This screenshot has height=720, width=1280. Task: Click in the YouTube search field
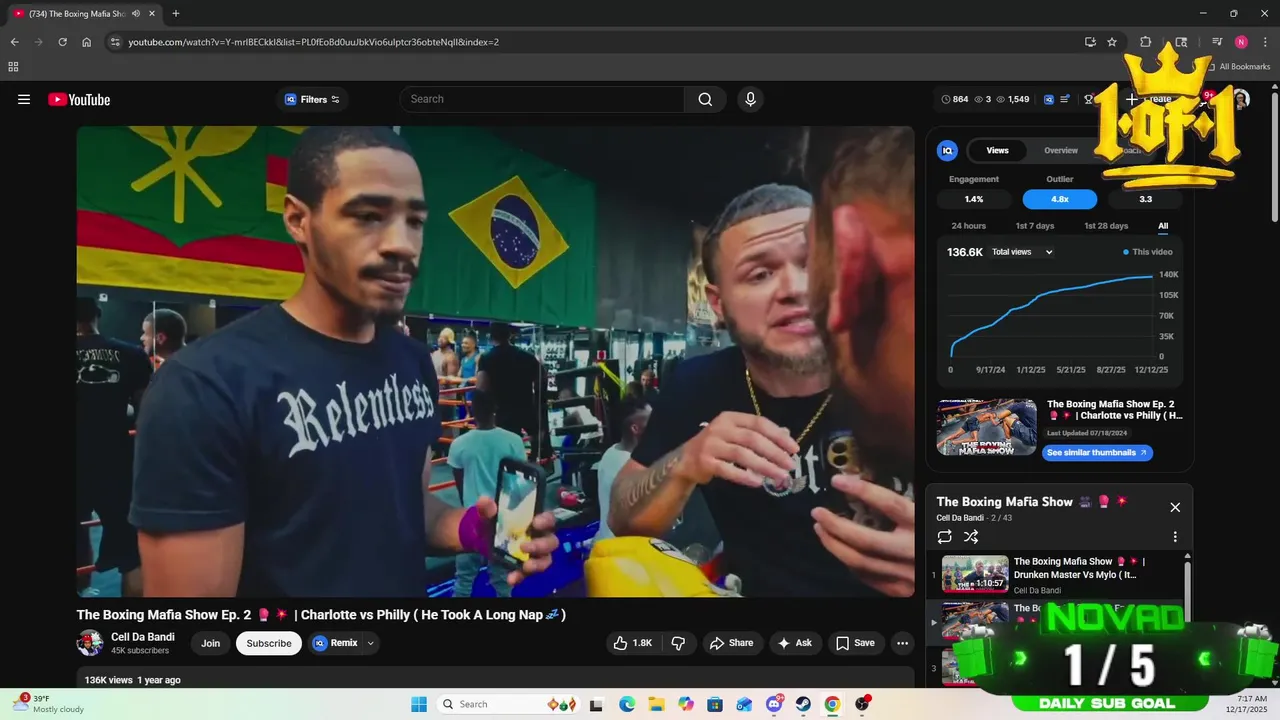(x=542, y=99)
